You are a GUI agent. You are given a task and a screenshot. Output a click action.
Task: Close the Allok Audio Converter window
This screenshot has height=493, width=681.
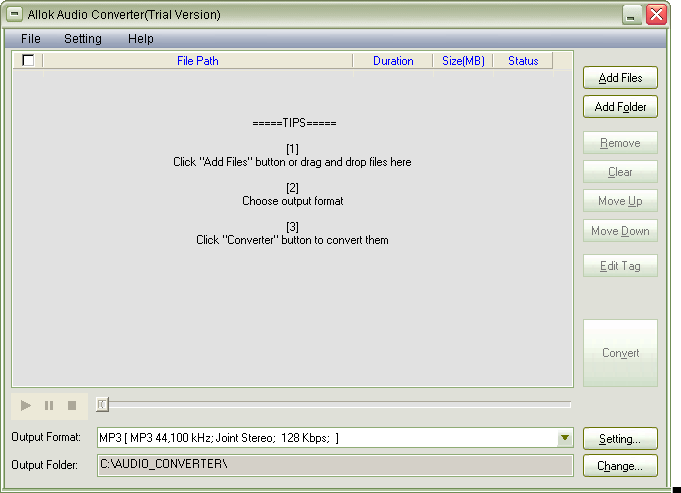(x=656, y=15)
